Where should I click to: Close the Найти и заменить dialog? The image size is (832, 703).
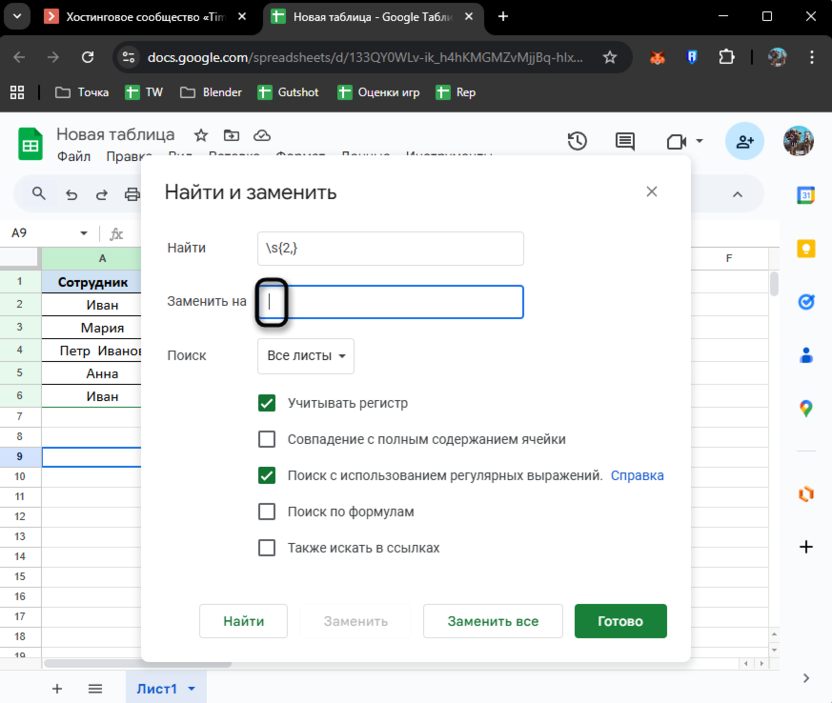pos(652,191)
